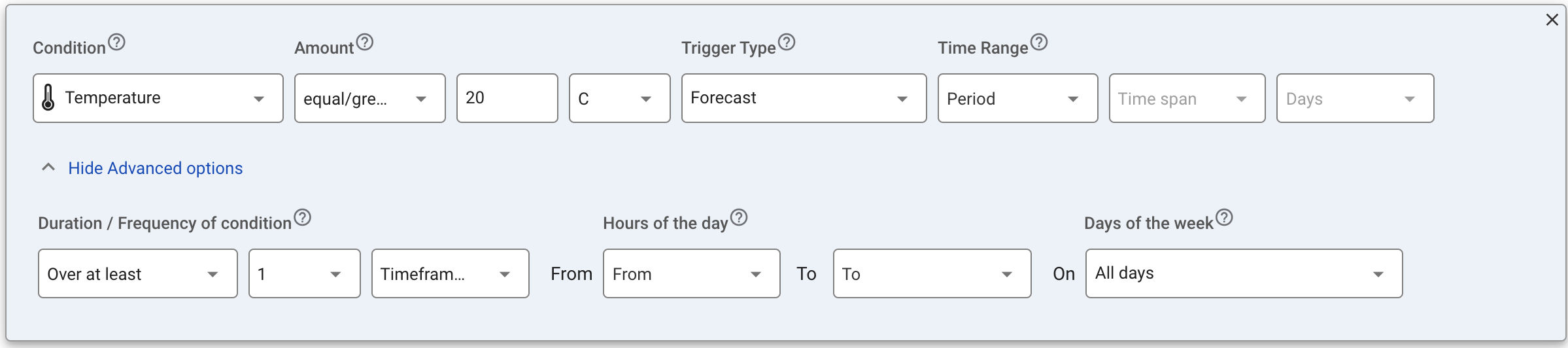Click Hours of the day help icon
Screen dimensions: 1568x348
coord(739,218)
